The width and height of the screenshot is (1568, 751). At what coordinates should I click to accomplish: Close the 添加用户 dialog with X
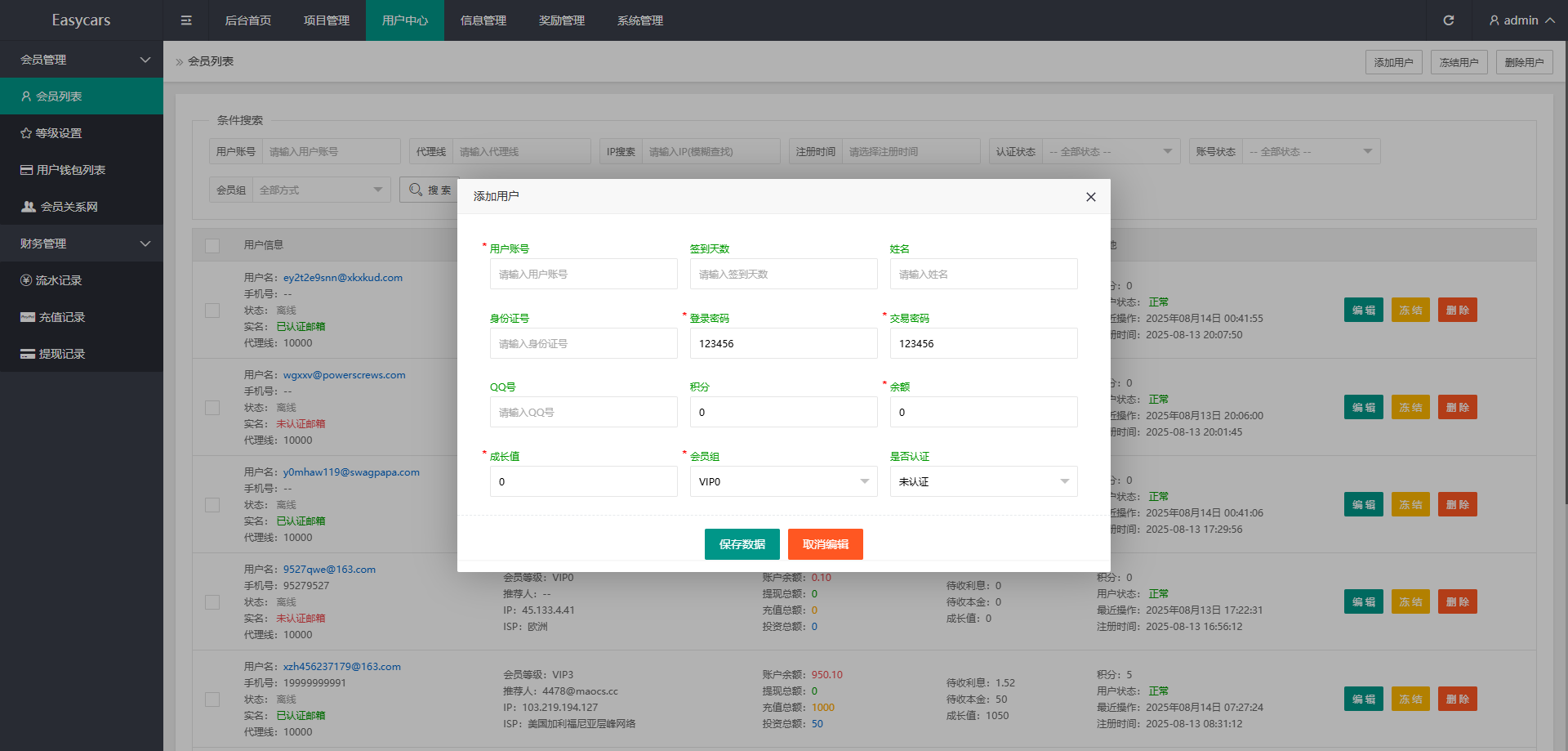(1090, 197)
